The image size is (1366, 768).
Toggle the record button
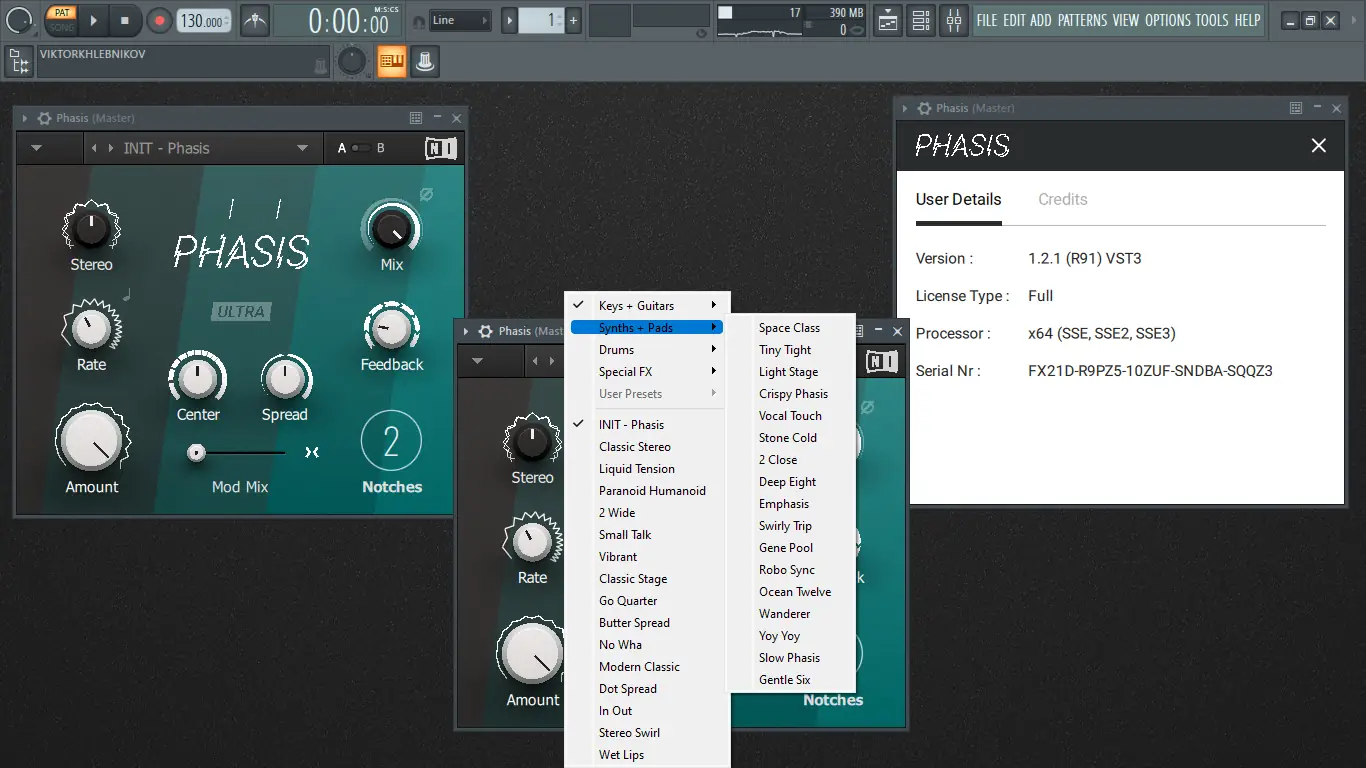tap(159, 20)
